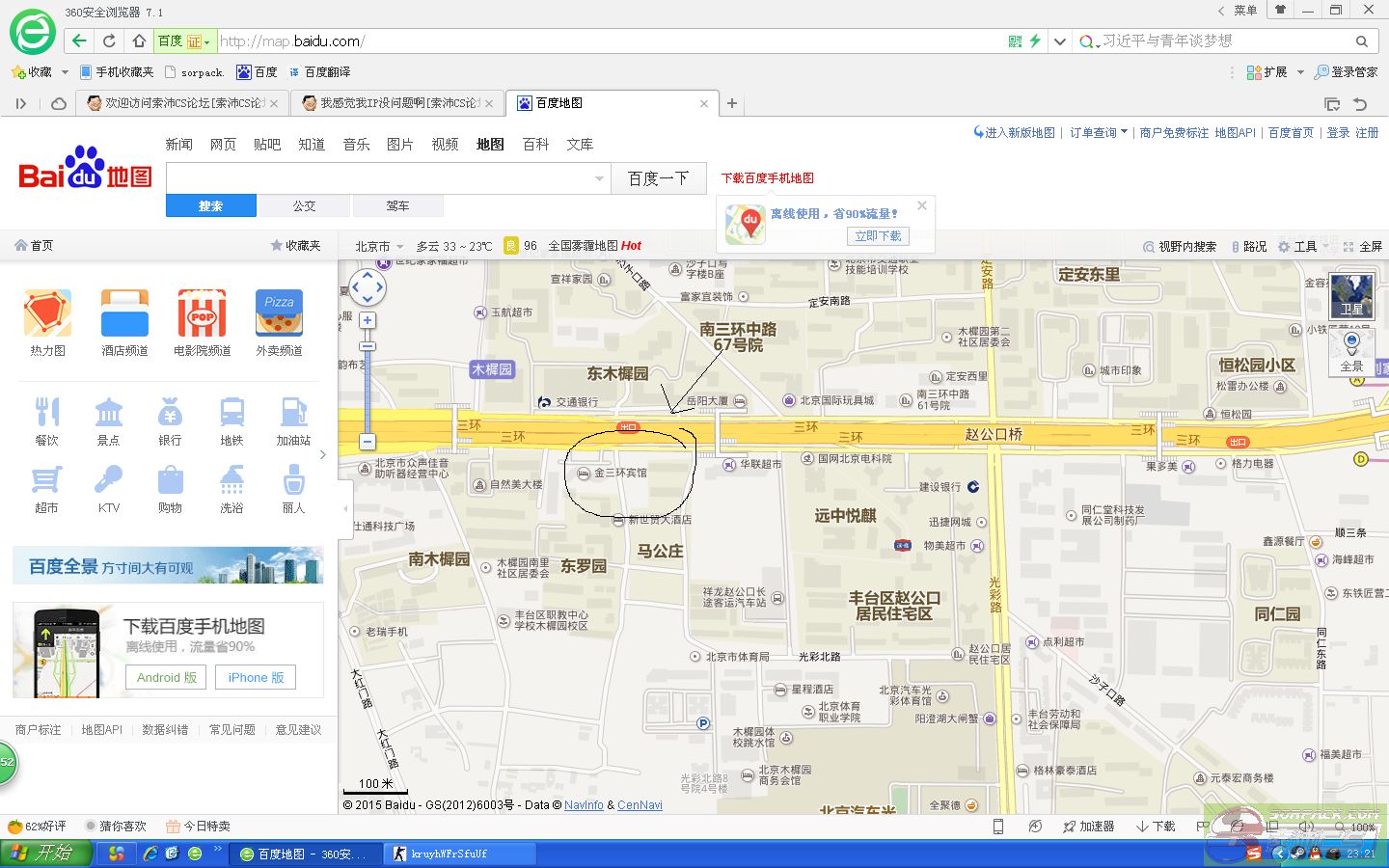Select the 银行 bank category icon
Screen dimensions: 1389x868
(x=170, y=412)
